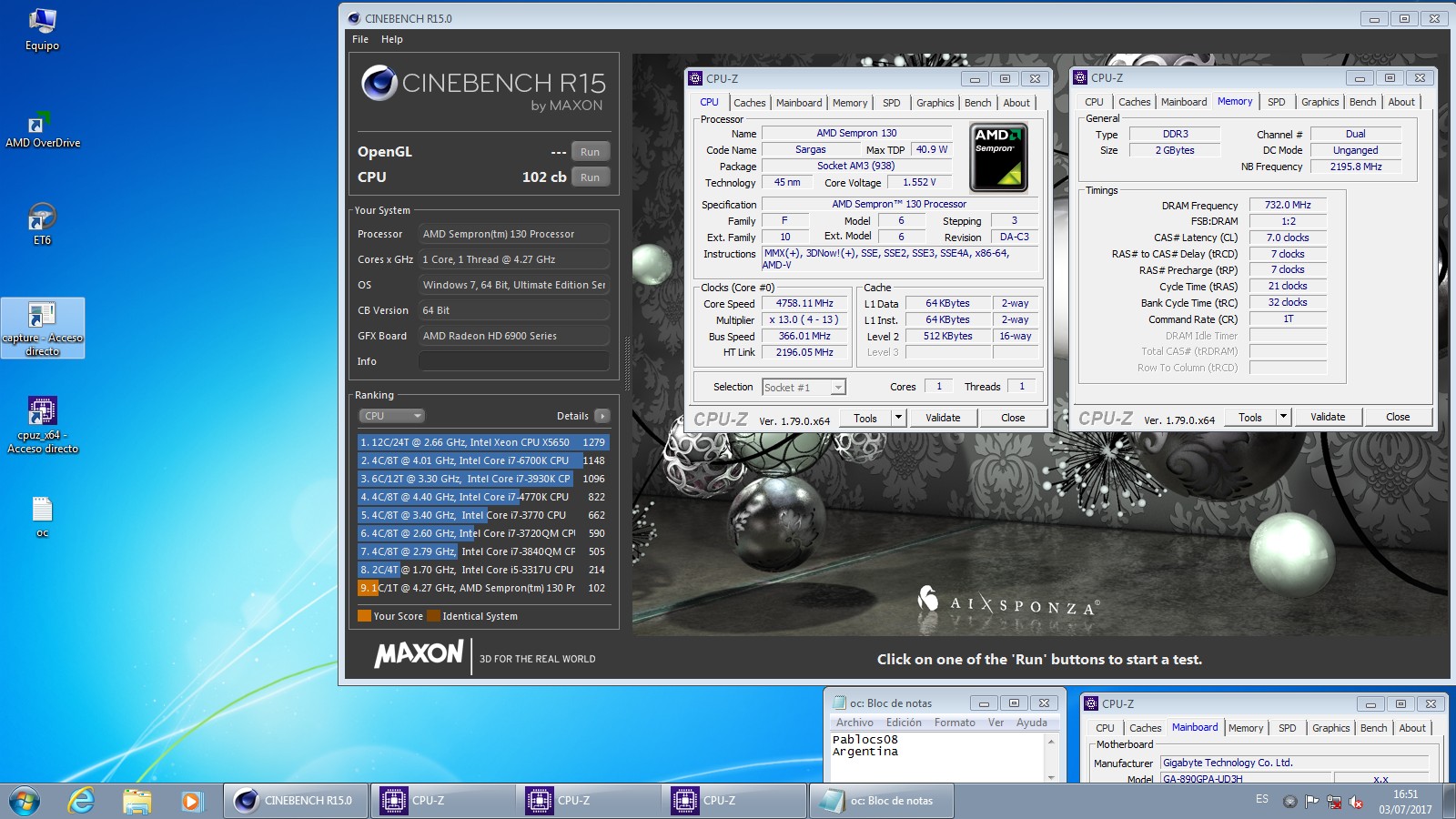
Task: Open the Equipo desktop icon
Action: pos(42,30)
